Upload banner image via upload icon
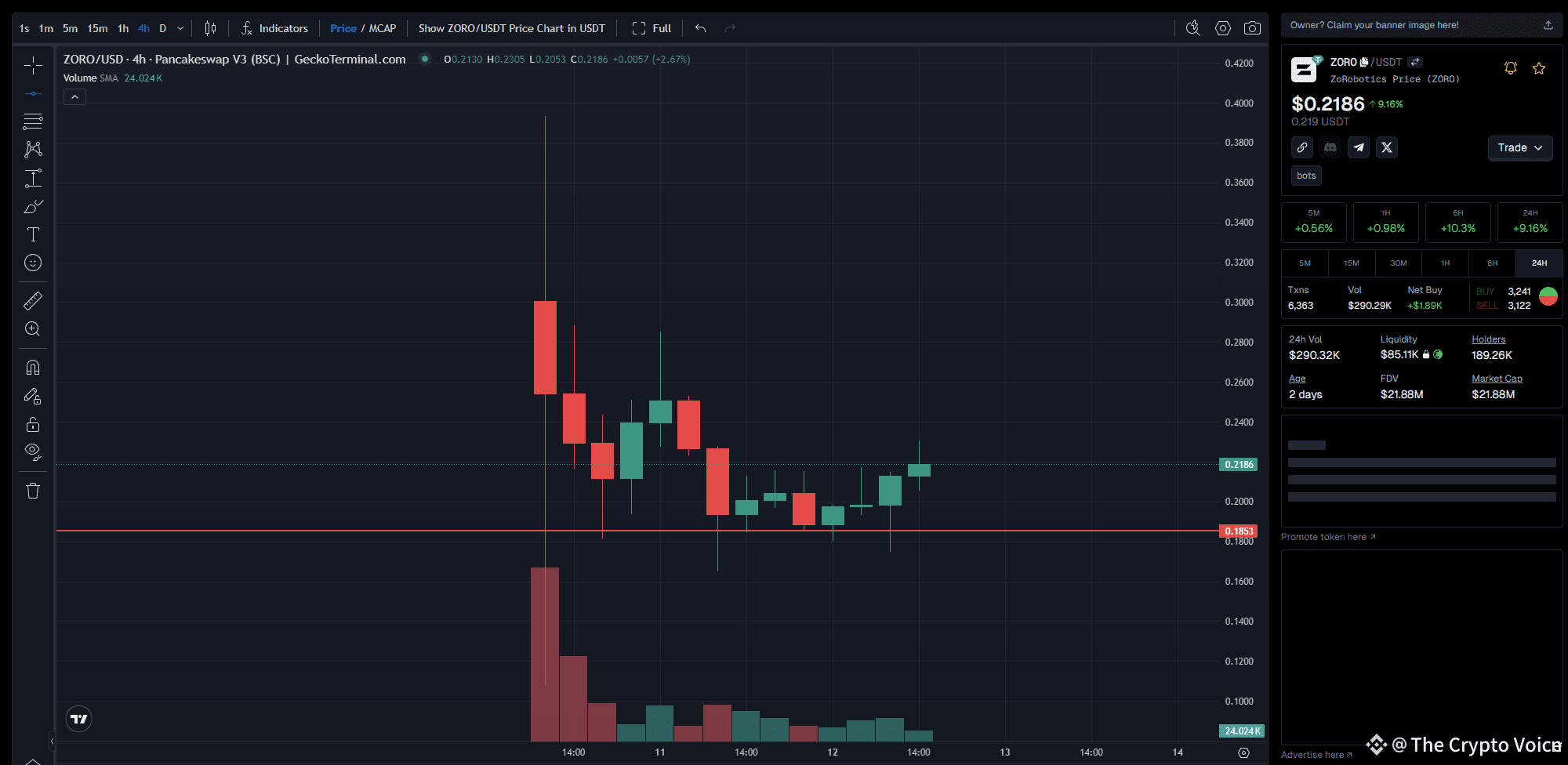The width and height of the screenshot is (1568, 765). click(1548, 25)
